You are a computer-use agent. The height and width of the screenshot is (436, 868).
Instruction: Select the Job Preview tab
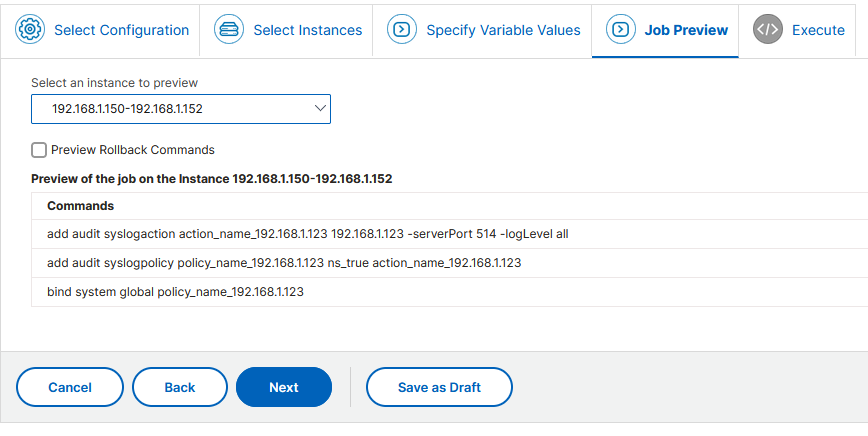click(665, 30)
